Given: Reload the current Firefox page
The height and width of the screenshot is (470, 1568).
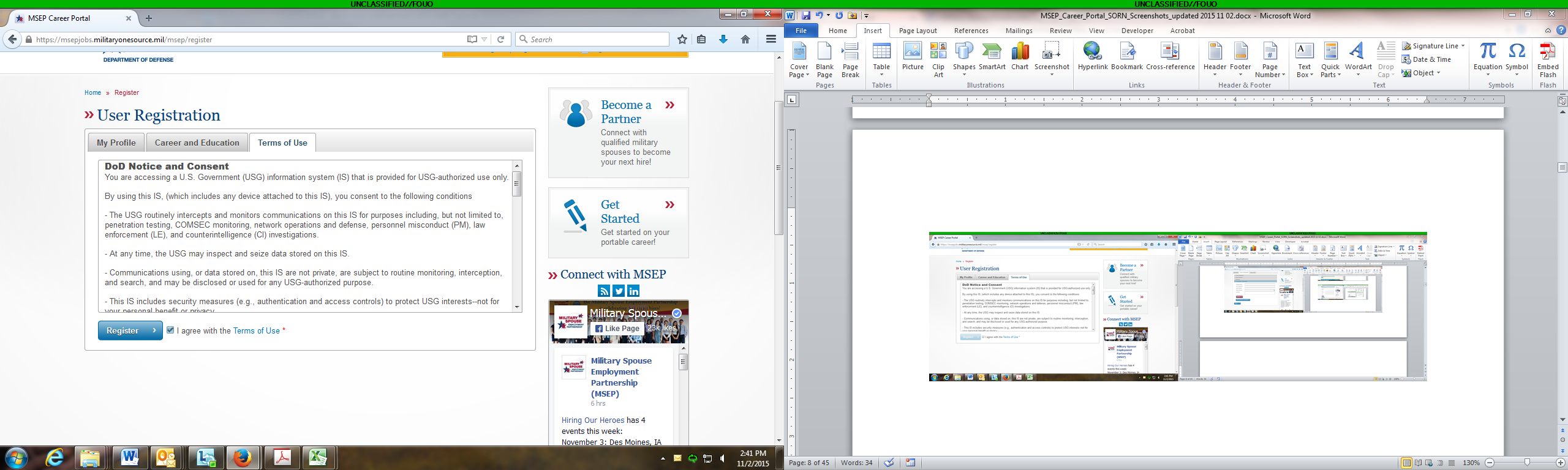Looking at the screenshot, I should (x=500, y=39).
